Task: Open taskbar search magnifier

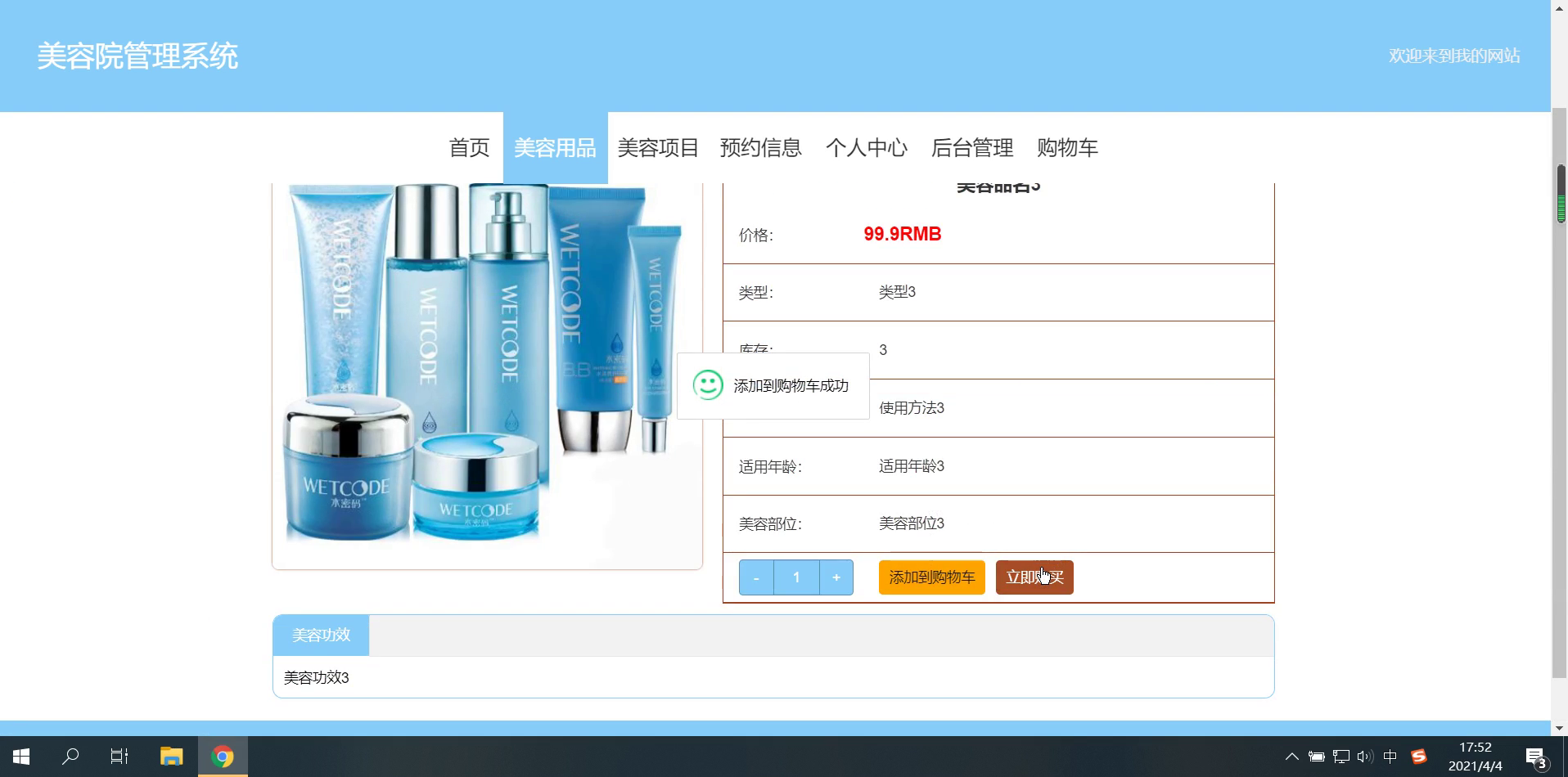Action: [x=70, y=757]
